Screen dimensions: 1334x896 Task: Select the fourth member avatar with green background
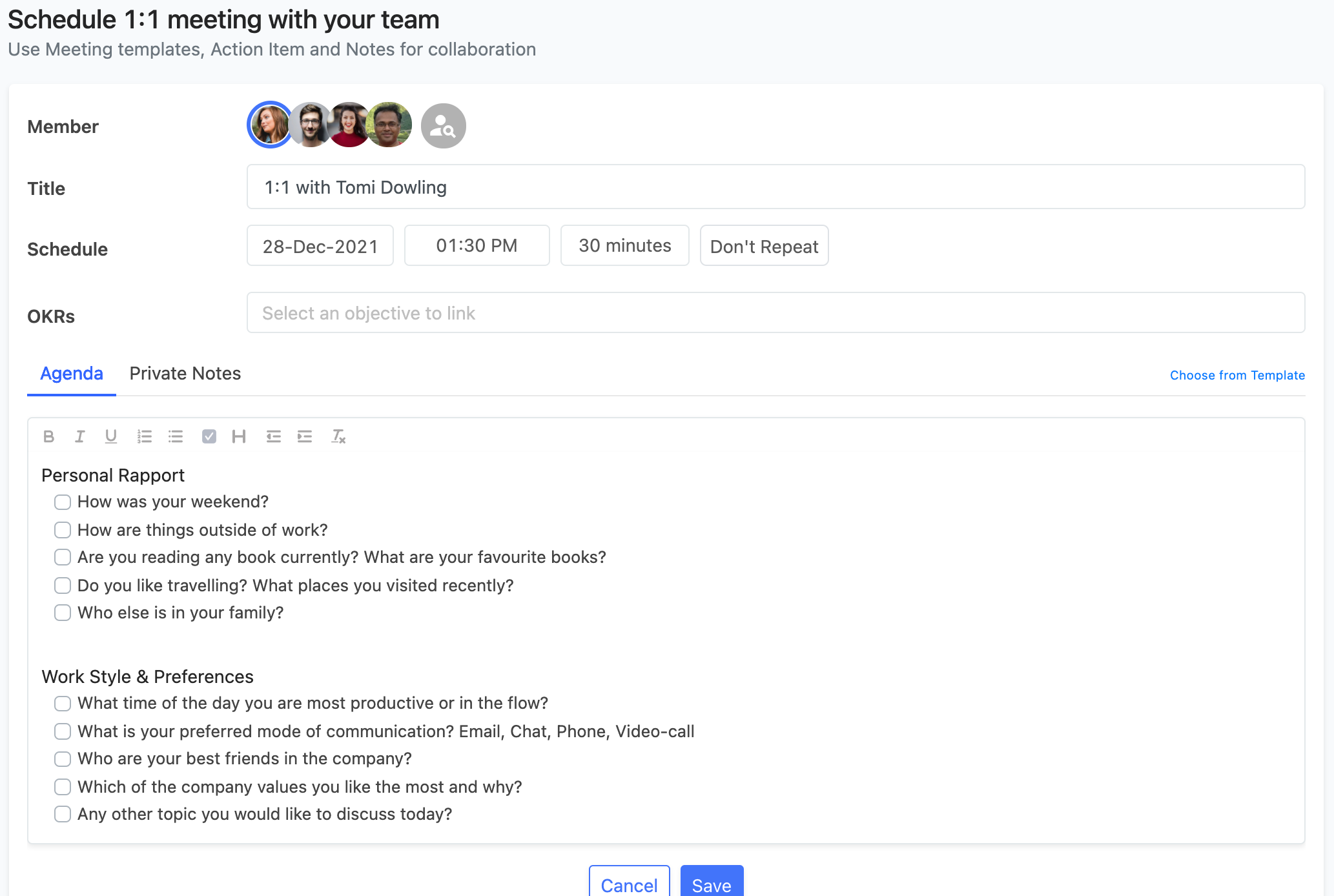pos(389,125)
